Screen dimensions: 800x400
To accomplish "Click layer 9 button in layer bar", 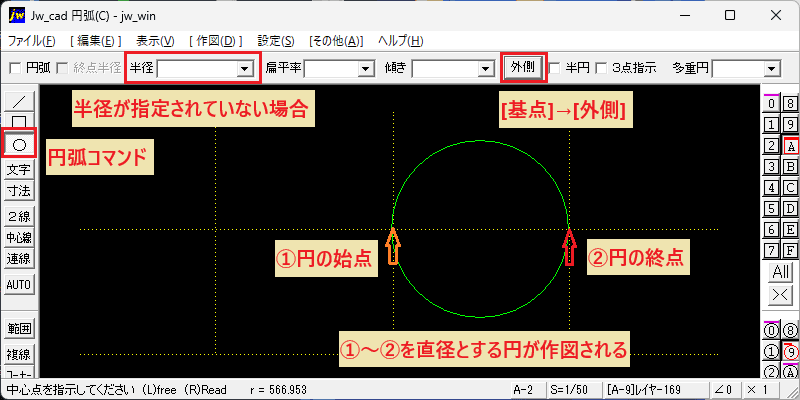I will coord(790,124).
